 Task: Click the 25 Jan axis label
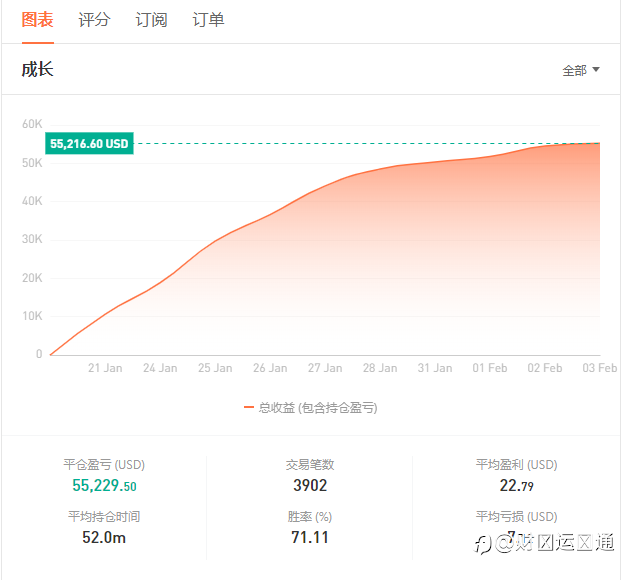point(215,368)
